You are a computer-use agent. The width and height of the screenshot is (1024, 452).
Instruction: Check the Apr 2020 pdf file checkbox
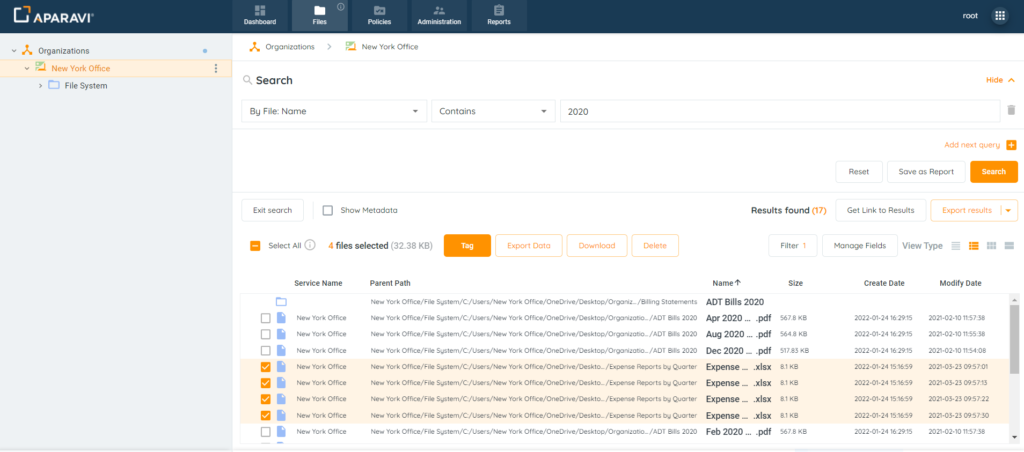point(265,318)
